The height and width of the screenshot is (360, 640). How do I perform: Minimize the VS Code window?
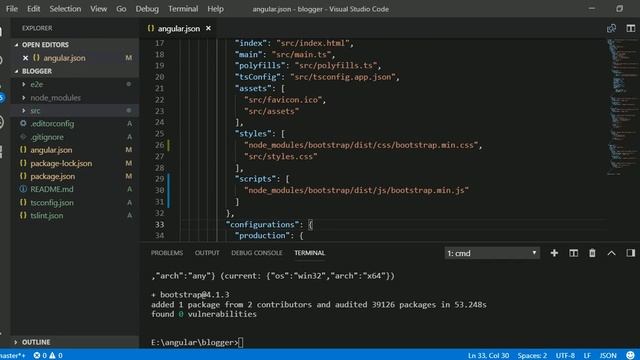click(591, 9)
